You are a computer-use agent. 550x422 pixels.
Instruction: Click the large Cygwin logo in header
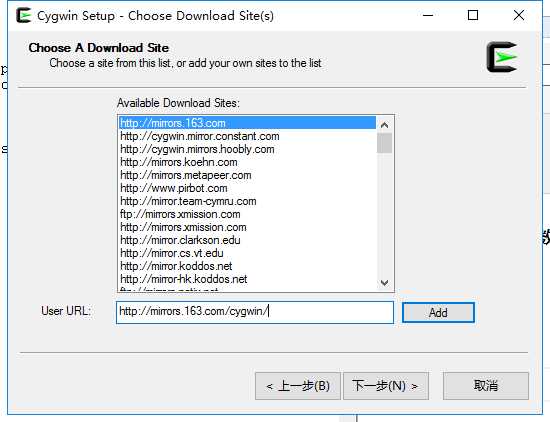coord(502,57)
